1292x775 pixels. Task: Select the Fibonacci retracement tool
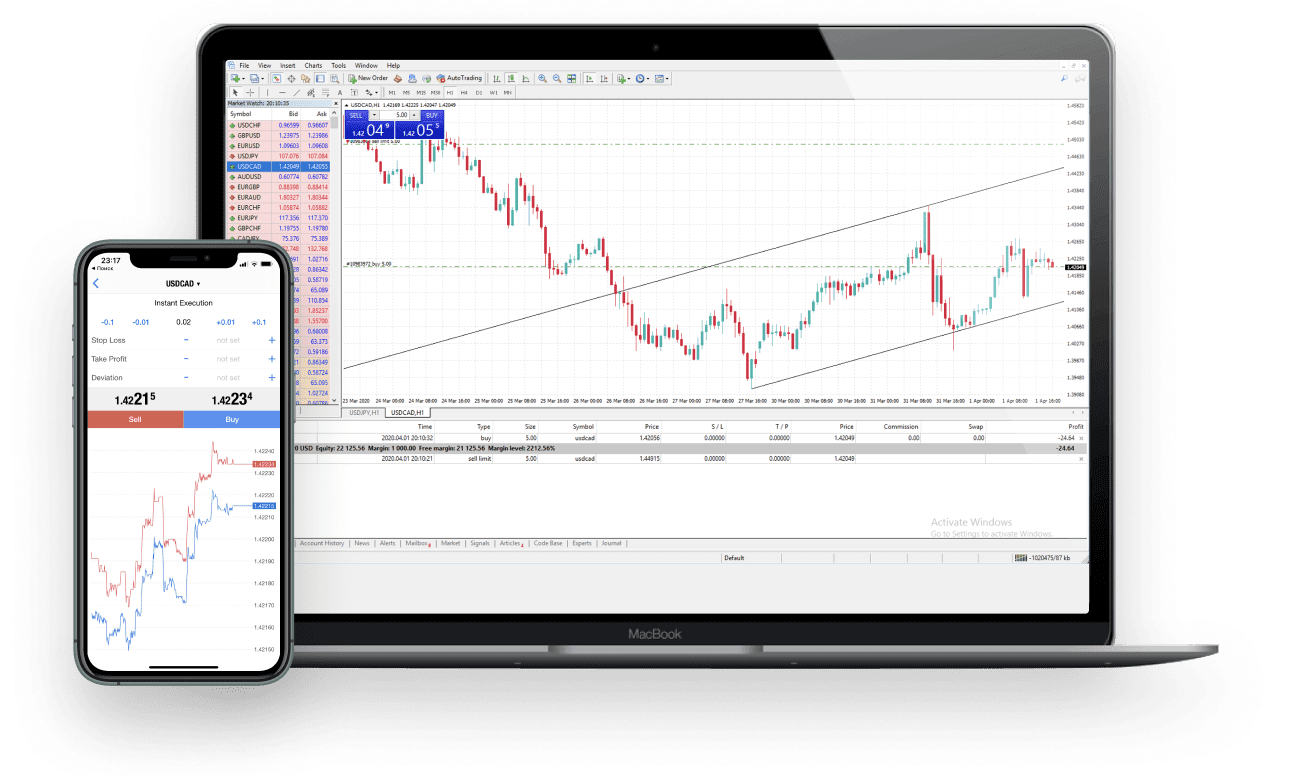click(x=326, y=93)
